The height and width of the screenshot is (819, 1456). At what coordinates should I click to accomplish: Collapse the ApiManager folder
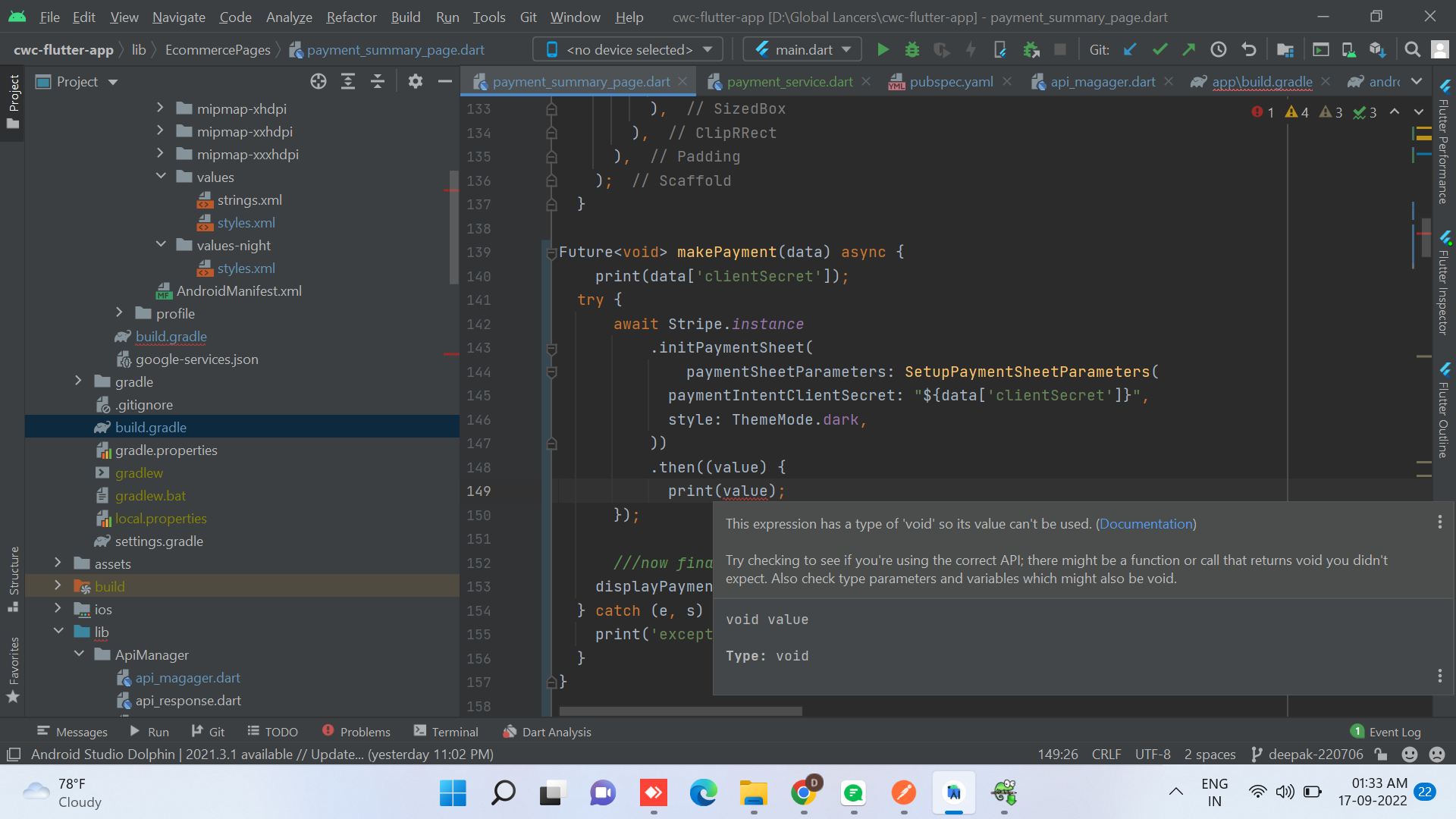click(78, 654)
